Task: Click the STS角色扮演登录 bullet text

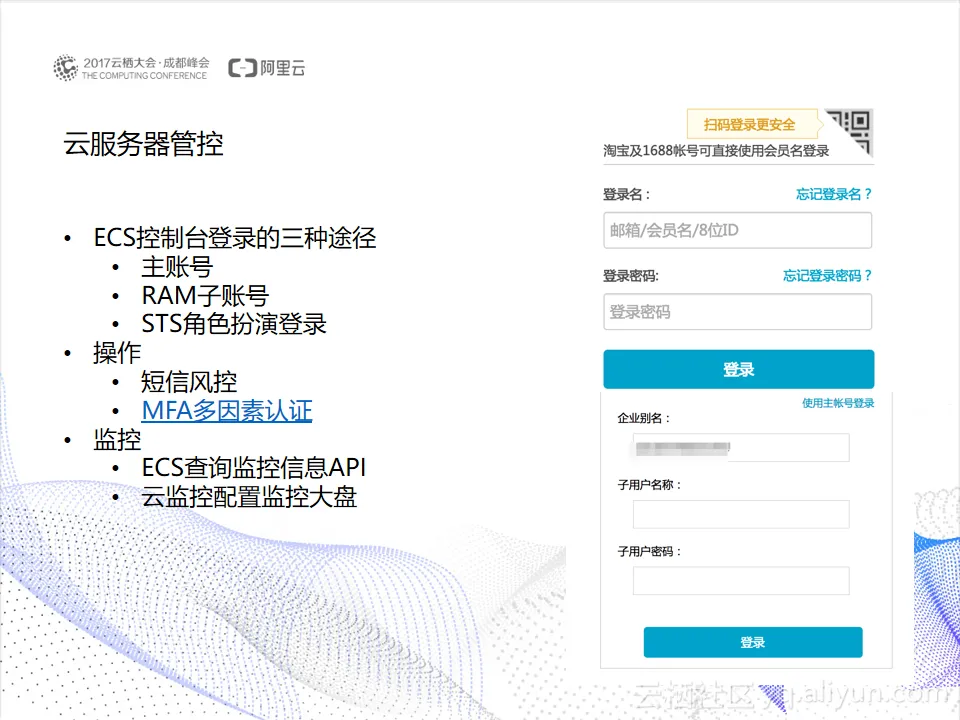Action: (234, 324)
